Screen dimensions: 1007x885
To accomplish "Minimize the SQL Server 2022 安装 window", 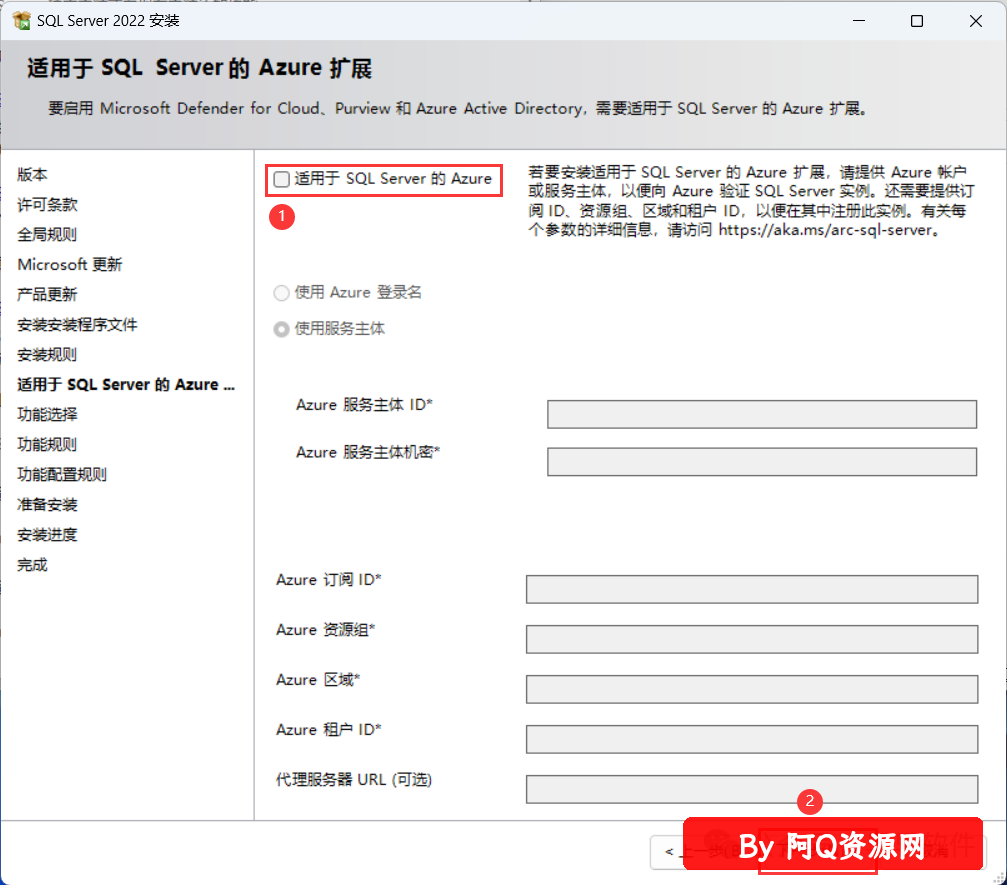I will click(x=859, y=21).
